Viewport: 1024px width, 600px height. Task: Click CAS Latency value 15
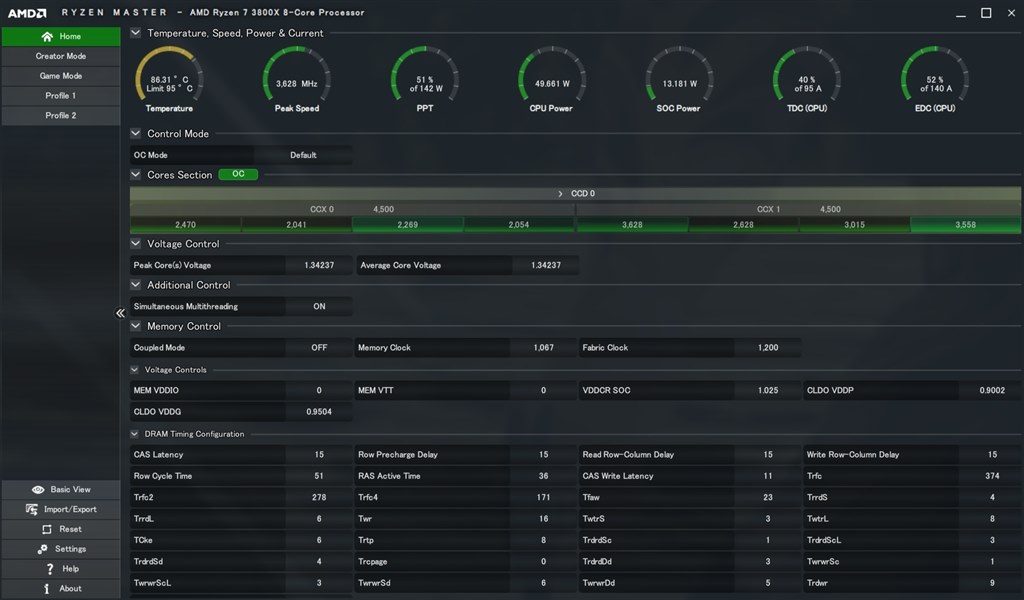tap(319, 454)
